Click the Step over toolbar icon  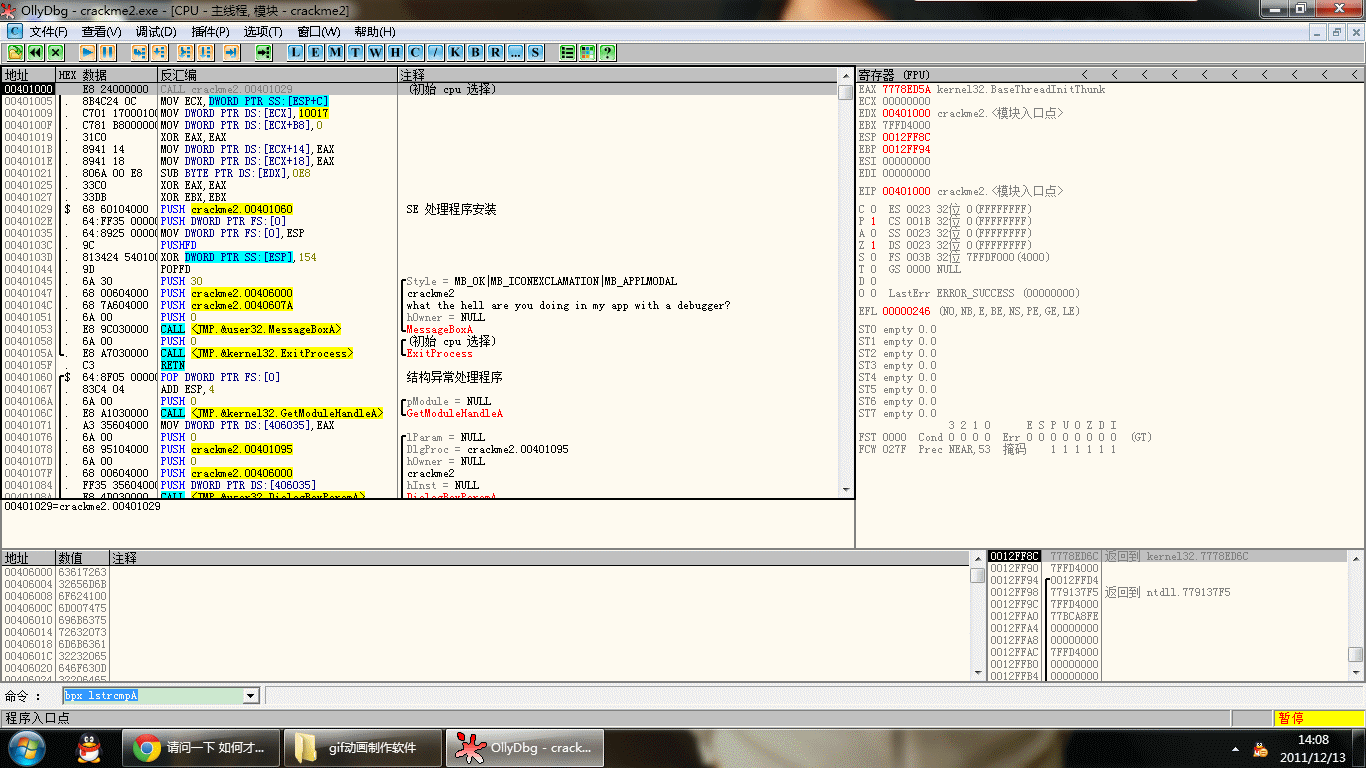[x=159, y=52]
